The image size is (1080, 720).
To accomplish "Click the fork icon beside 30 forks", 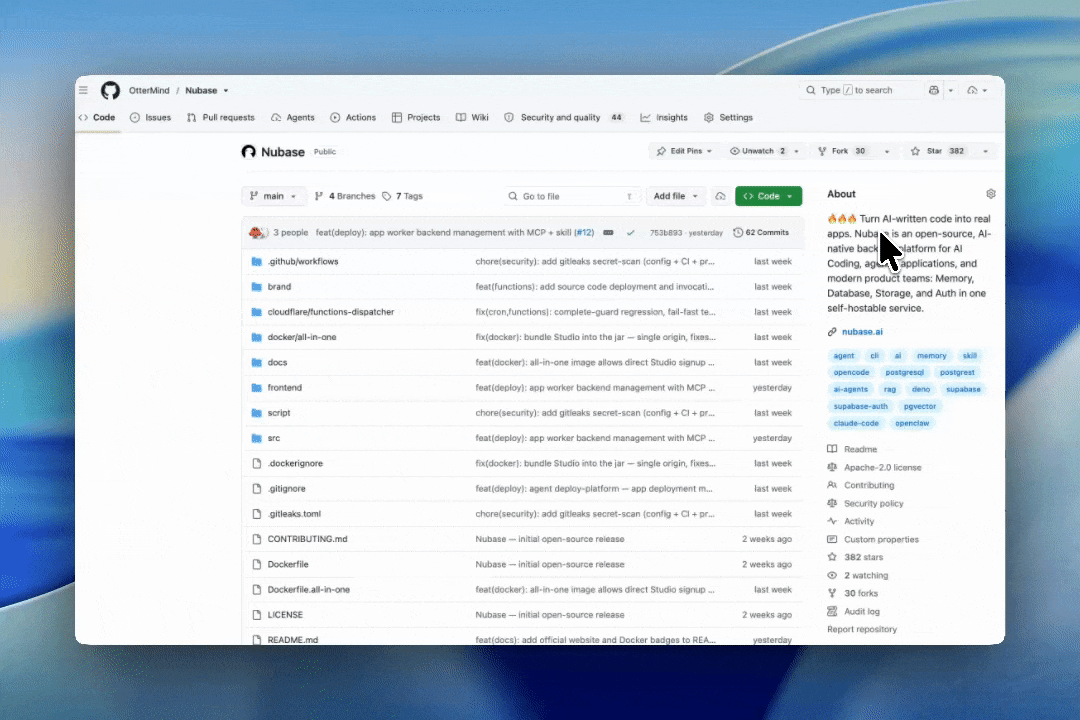I will tap(832, 593).
